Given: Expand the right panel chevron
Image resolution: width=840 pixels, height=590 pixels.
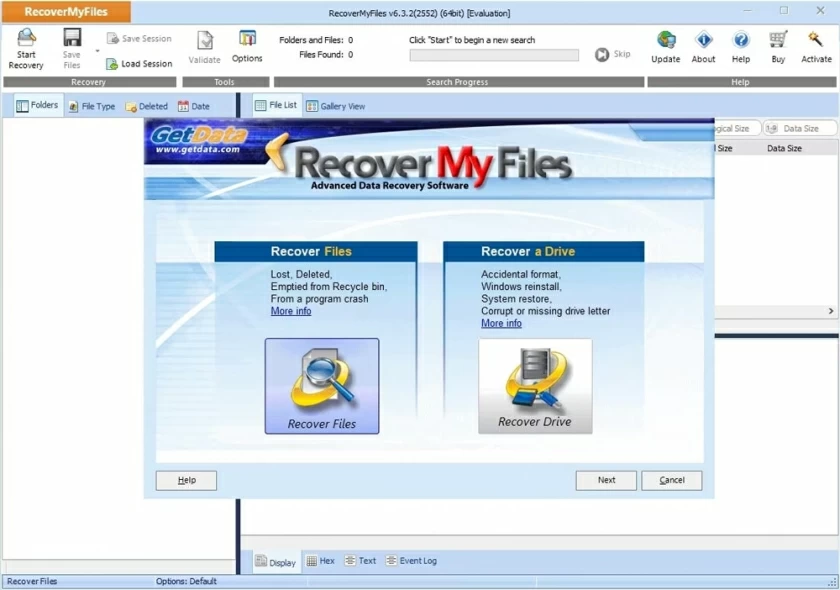Looking at the screenshot, I should click(831, 311).
